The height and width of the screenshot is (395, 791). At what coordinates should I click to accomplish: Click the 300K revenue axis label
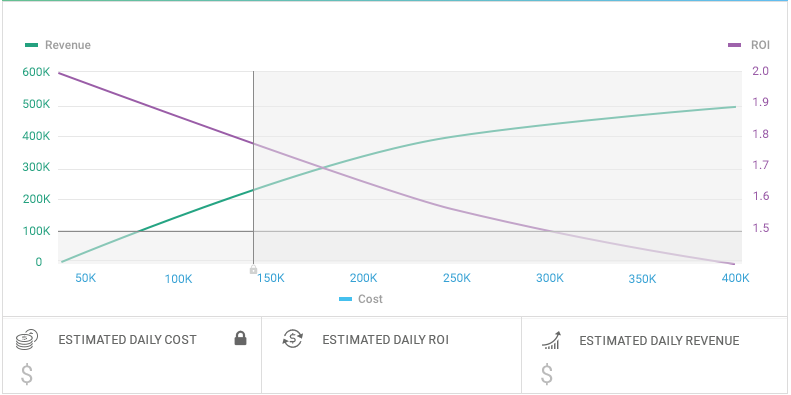pos(36,167)
